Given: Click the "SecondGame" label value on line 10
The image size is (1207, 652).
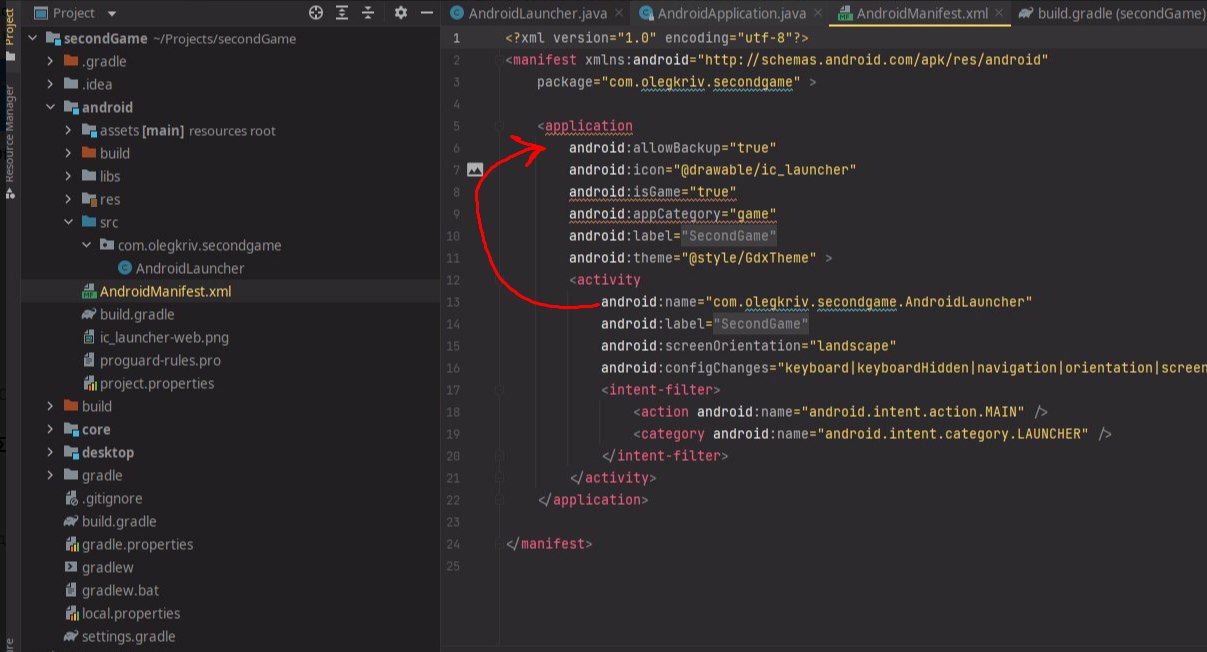Looking at the screenshot, I should coord(729,236).
